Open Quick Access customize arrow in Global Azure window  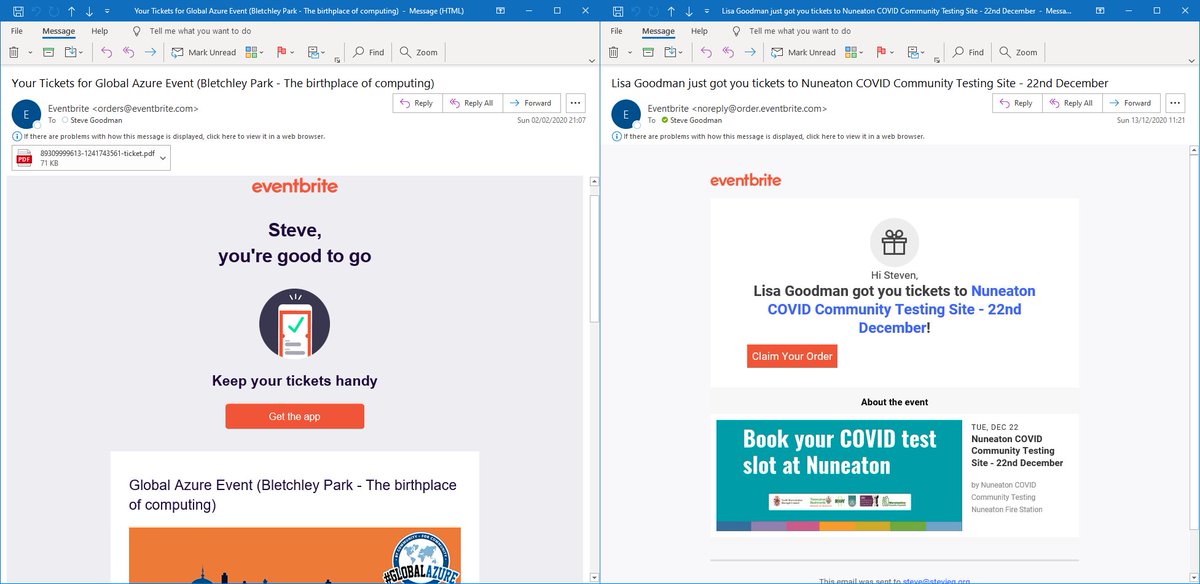(108, 12)
